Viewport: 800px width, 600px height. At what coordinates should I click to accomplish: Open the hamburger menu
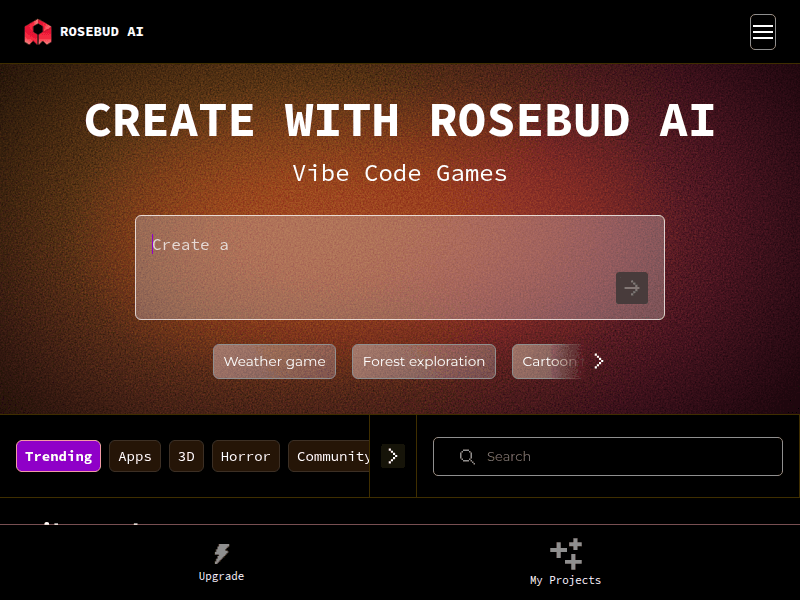coord(763,32)
